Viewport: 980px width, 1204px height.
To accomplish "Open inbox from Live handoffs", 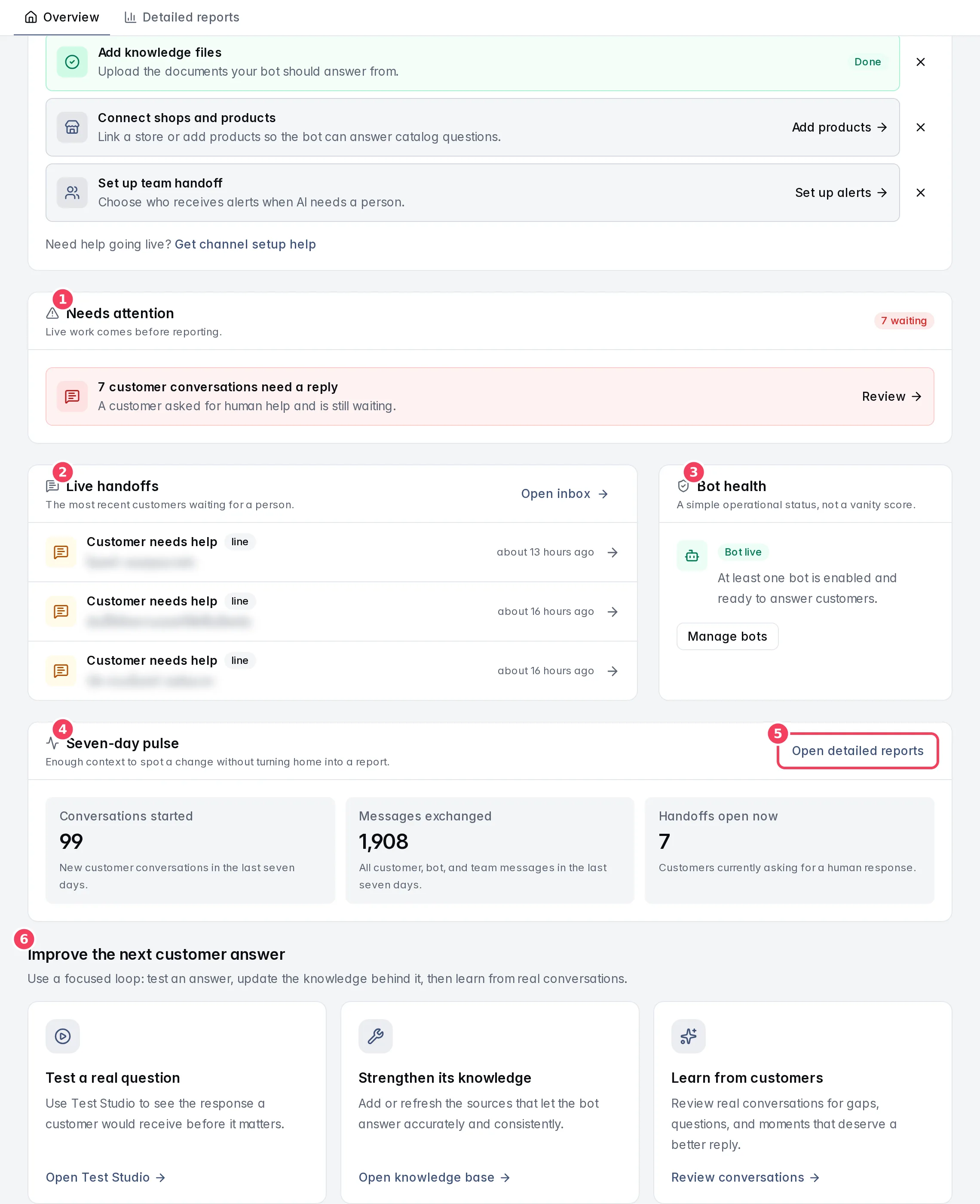I will pyautogui.click(x=564, y=494).
